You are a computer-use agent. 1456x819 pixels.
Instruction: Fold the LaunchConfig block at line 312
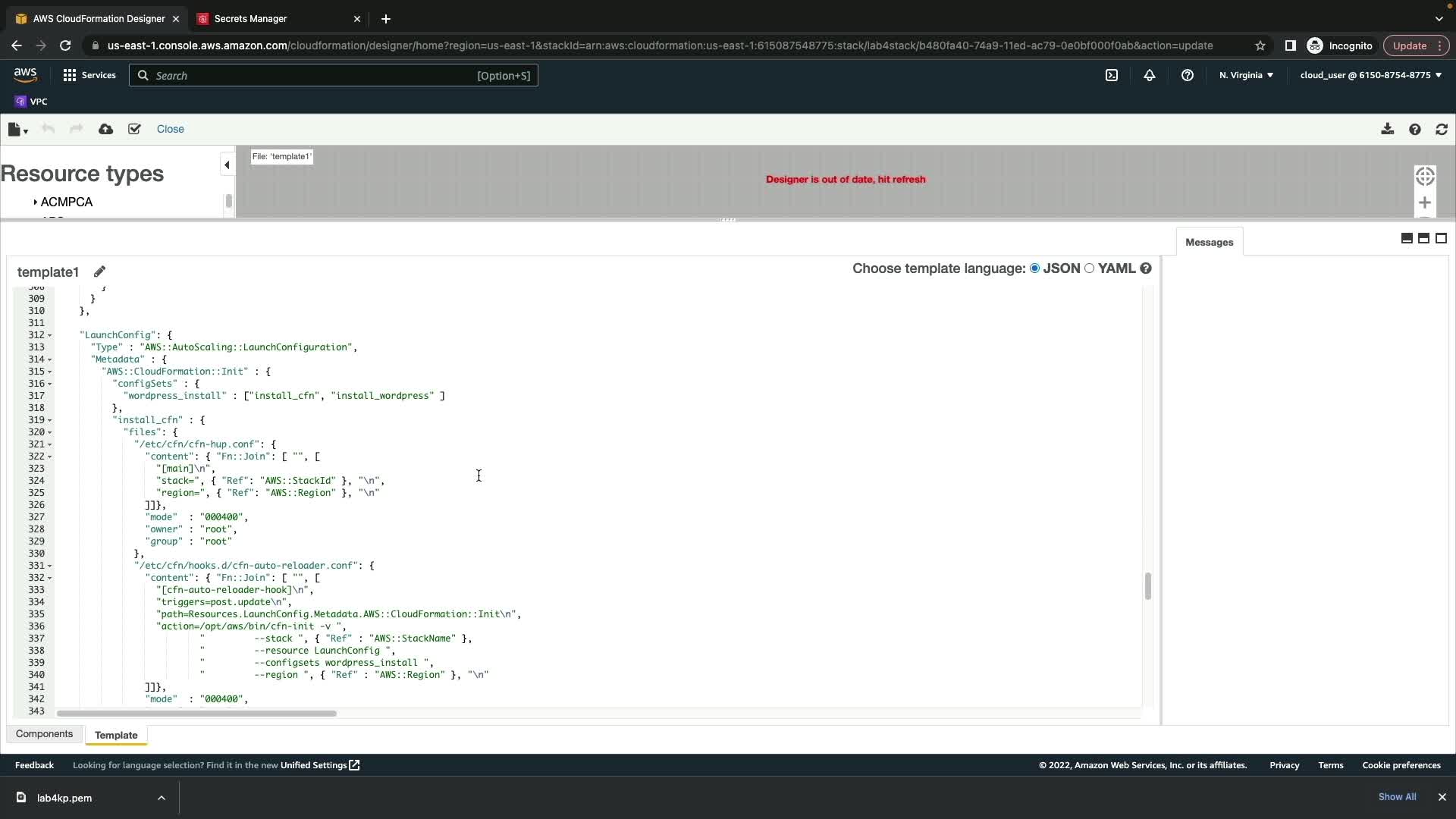tap(50, 335)
